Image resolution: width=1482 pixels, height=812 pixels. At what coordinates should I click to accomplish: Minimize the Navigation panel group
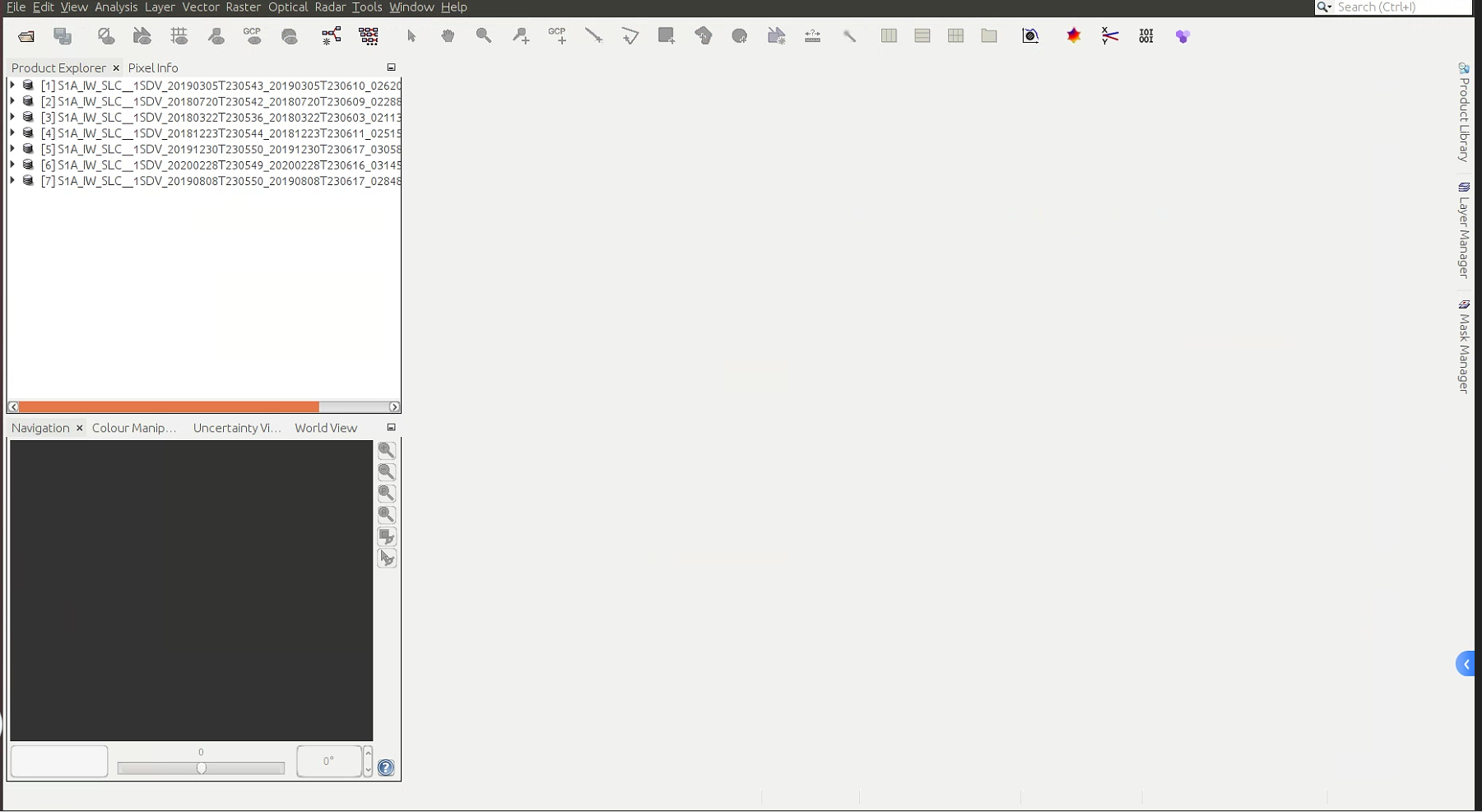(x=392, y=428)
